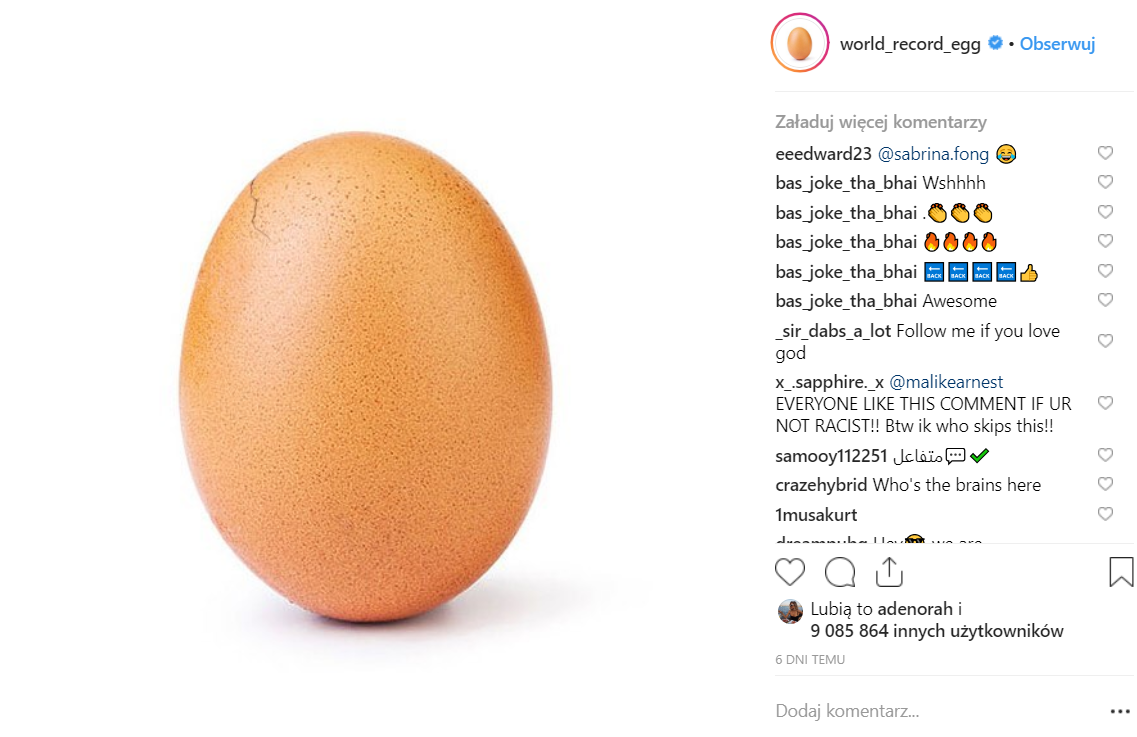Viewport: 1137px width, 737px height.
Task: Like the post with the heart icon
Action: (x=790, y=572)
